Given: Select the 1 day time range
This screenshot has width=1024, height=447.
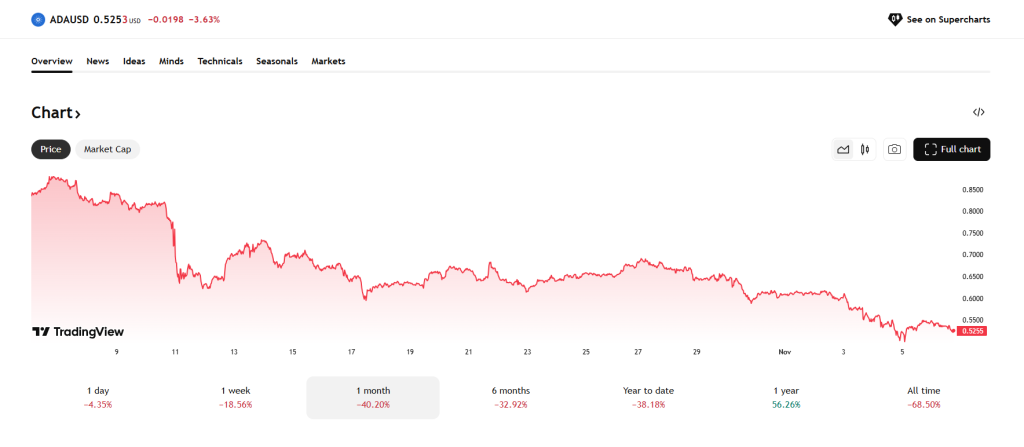Looking at the screenshot, I should (98, 397).
